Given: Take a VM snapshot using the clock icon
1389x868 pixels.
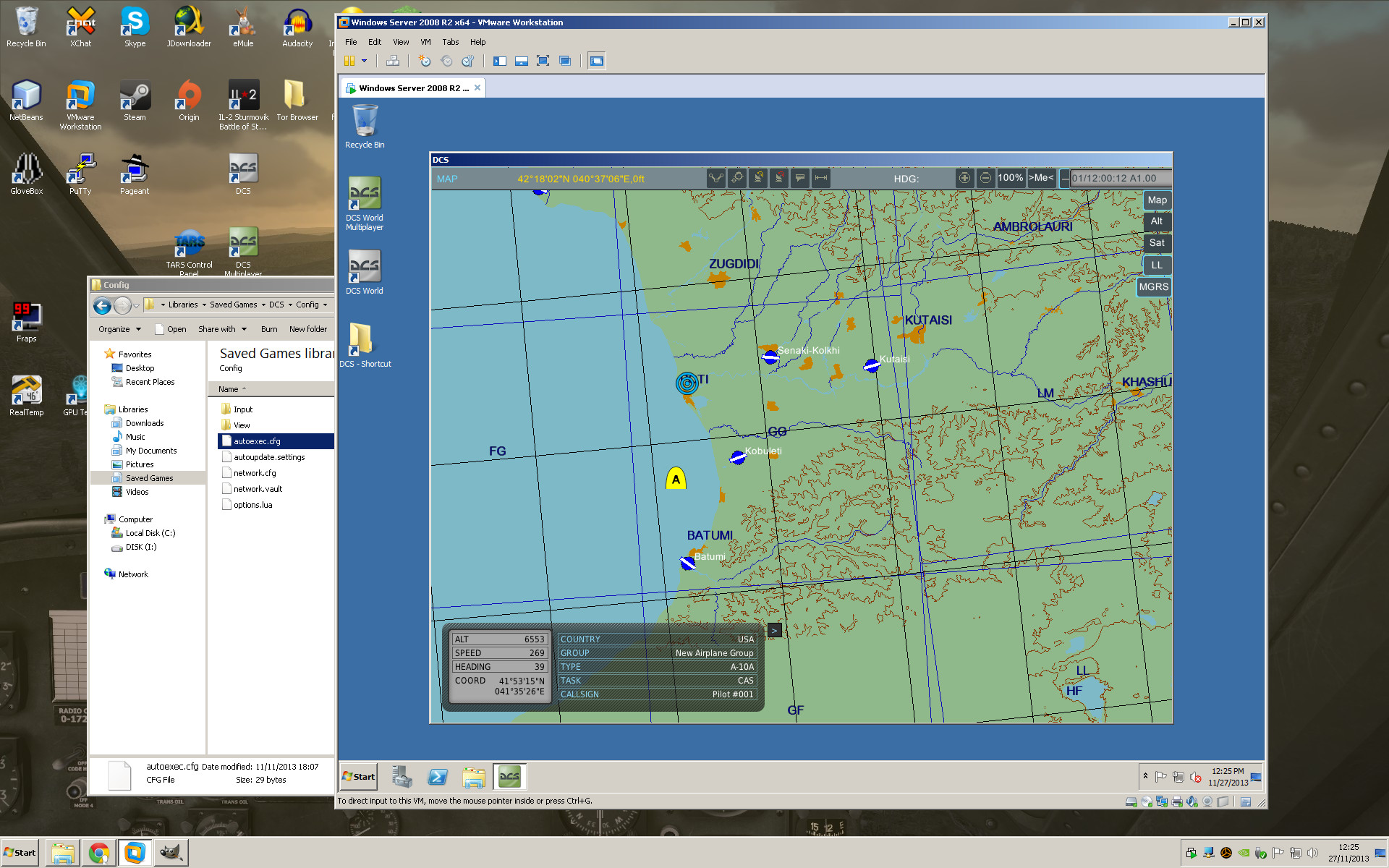Looking at the screenshot, I should point(425,61).
